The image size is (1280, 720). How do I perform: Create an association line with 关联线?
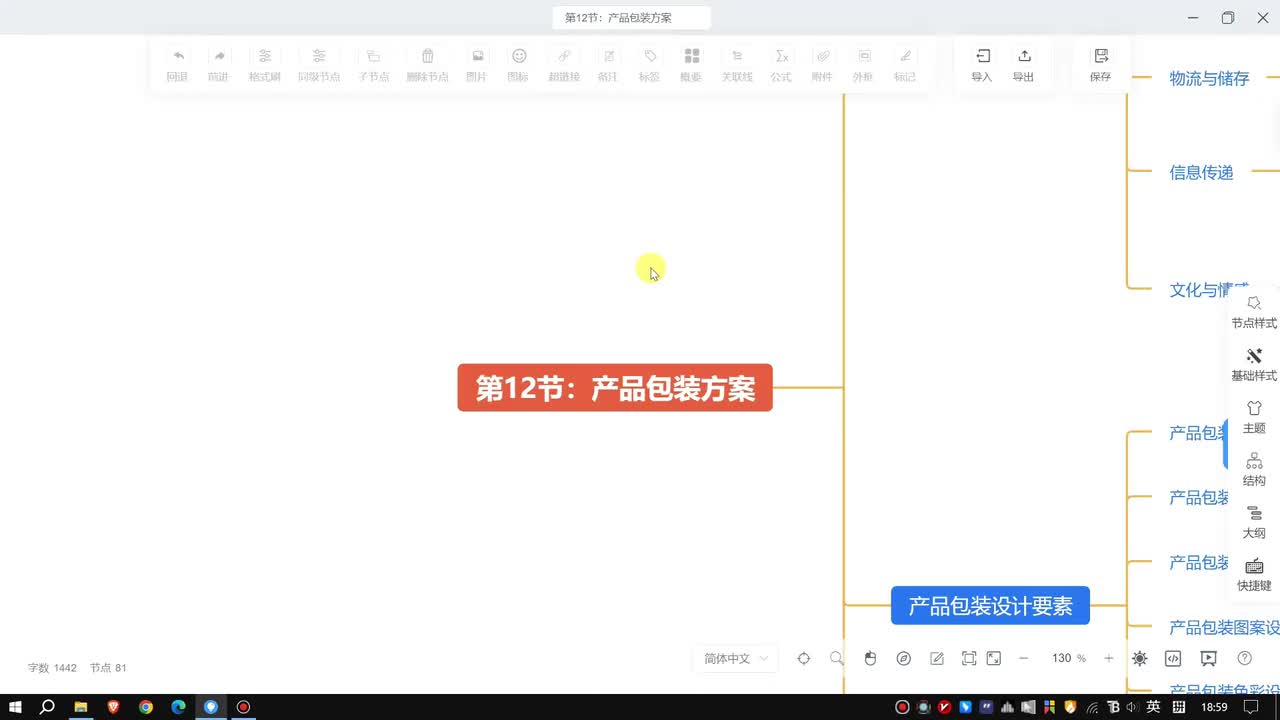(737, 65)
